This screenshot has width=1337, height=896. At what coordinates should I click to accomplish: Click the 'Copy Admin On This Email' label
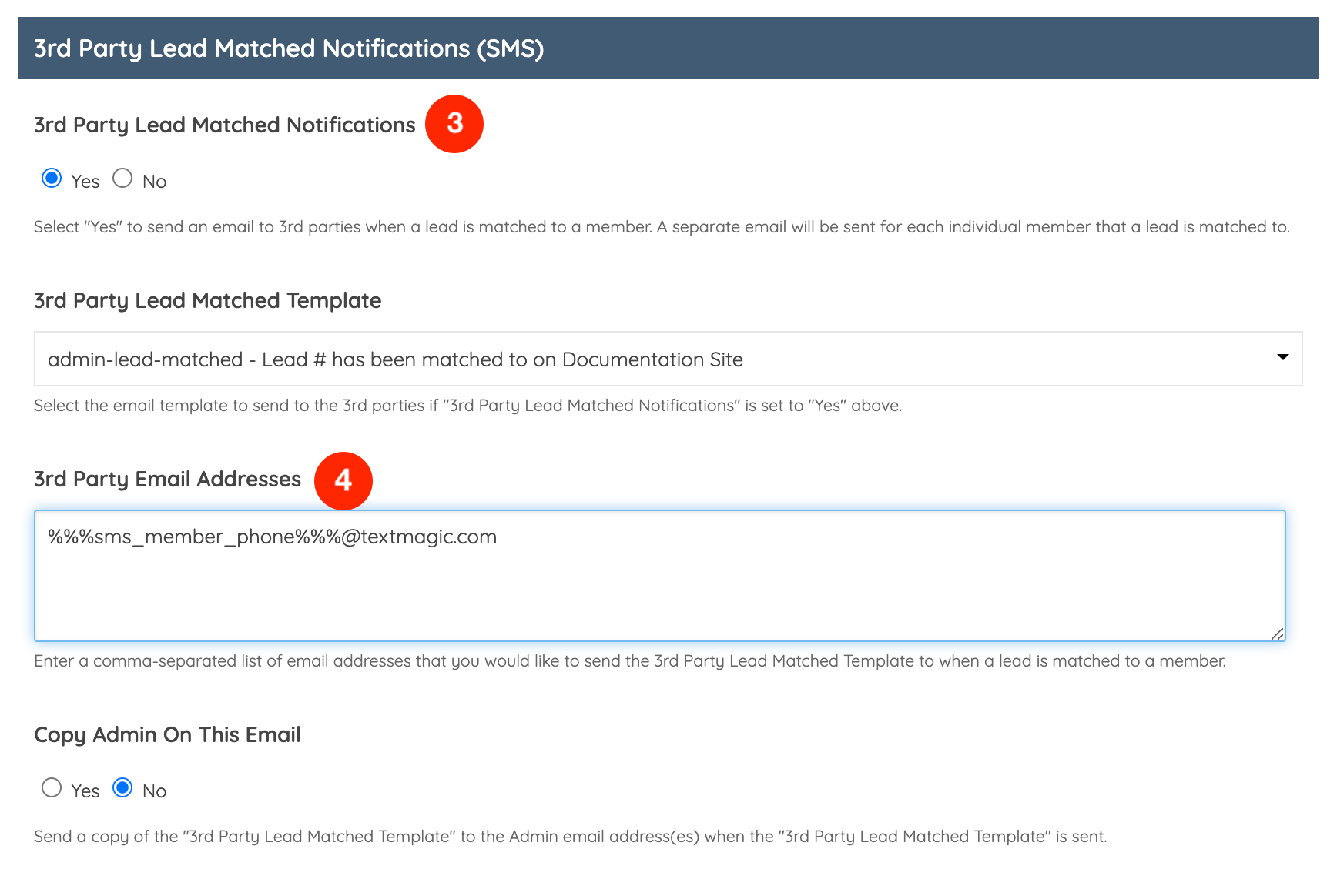point(167,735)
